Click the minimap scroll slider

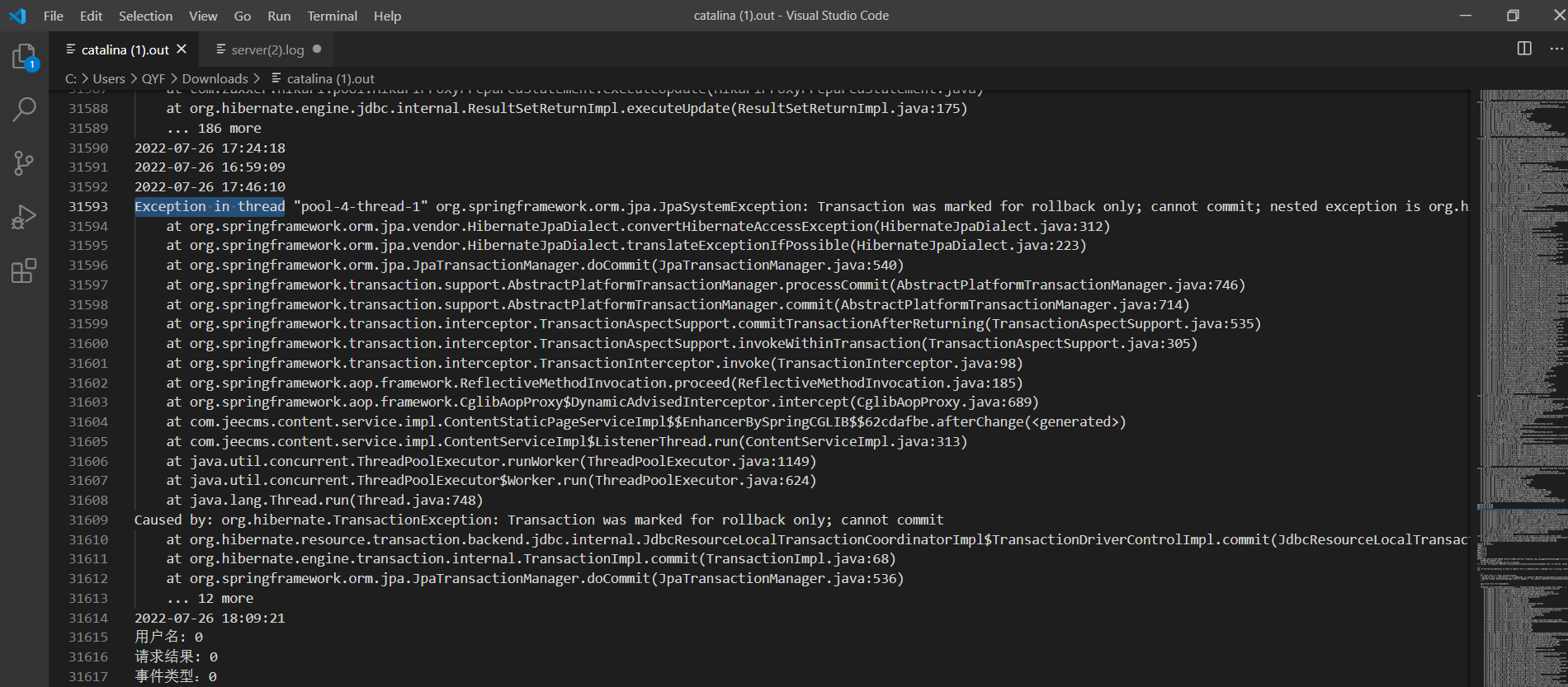click(x=1523, y=506)
